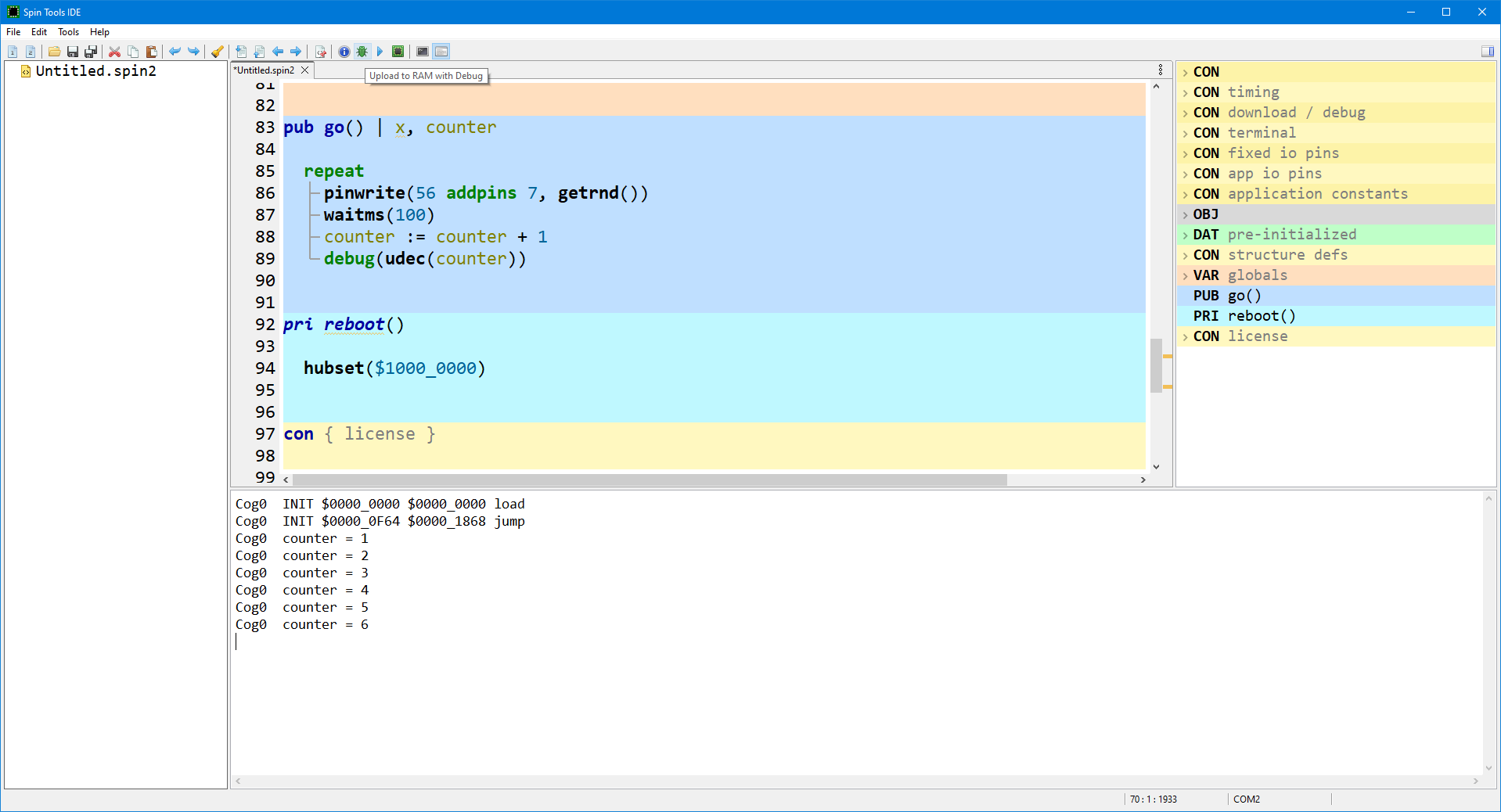Click the blue play Upload to RAM icon

(380, 52)
